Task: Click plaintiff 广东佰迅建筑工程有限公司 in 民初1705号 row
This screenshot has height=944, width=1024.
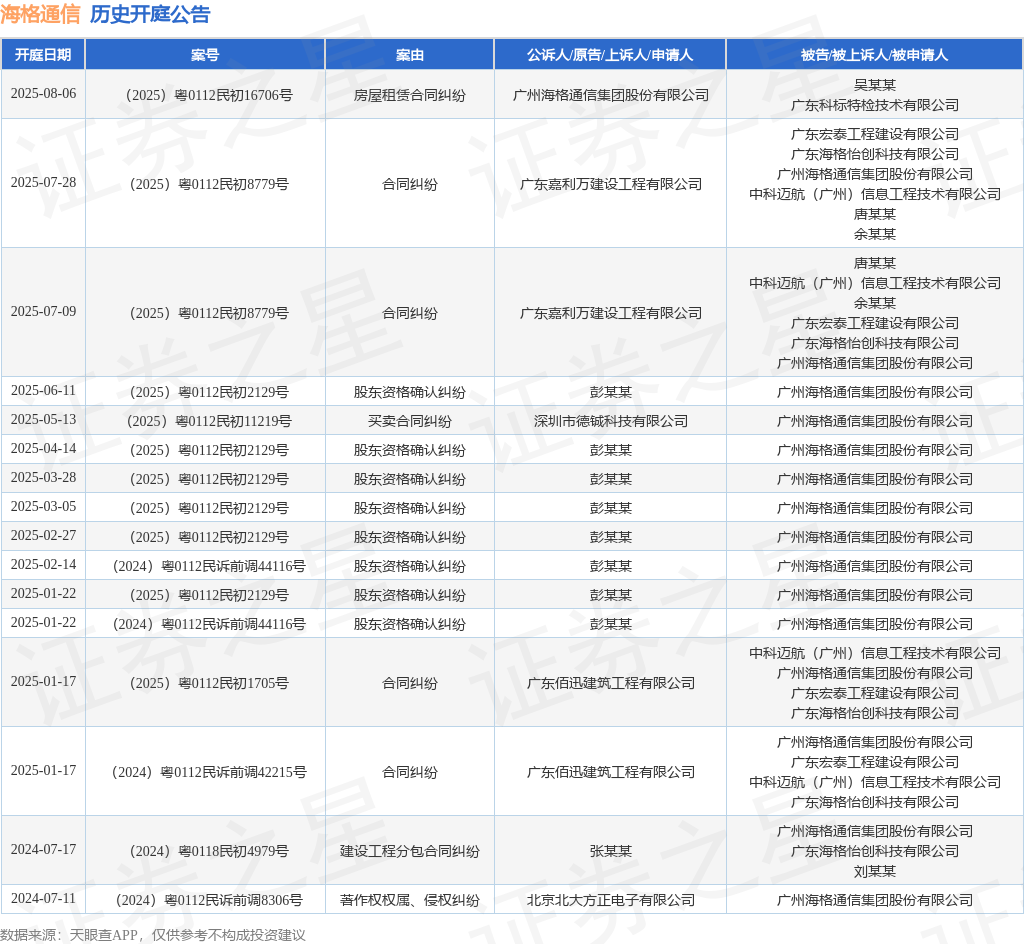Action: click(x=611, y=683)
